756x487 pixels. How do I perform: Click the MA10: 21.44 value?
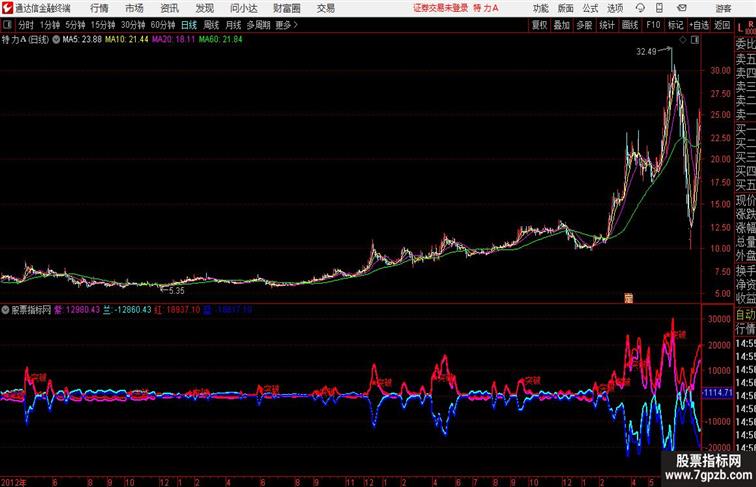127,40
